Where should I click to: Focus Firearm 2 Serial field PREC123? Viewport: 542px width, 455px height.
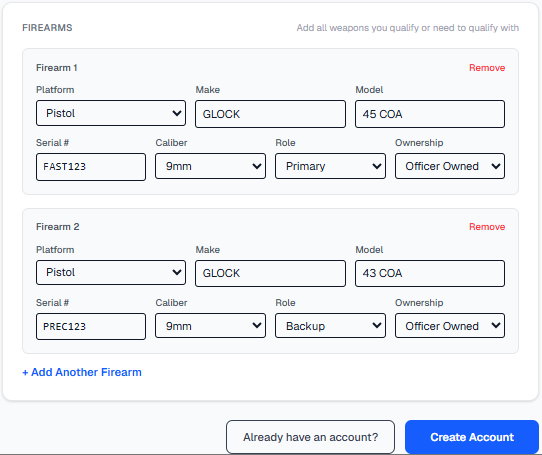pyautogui.click(x=91, y=326)
